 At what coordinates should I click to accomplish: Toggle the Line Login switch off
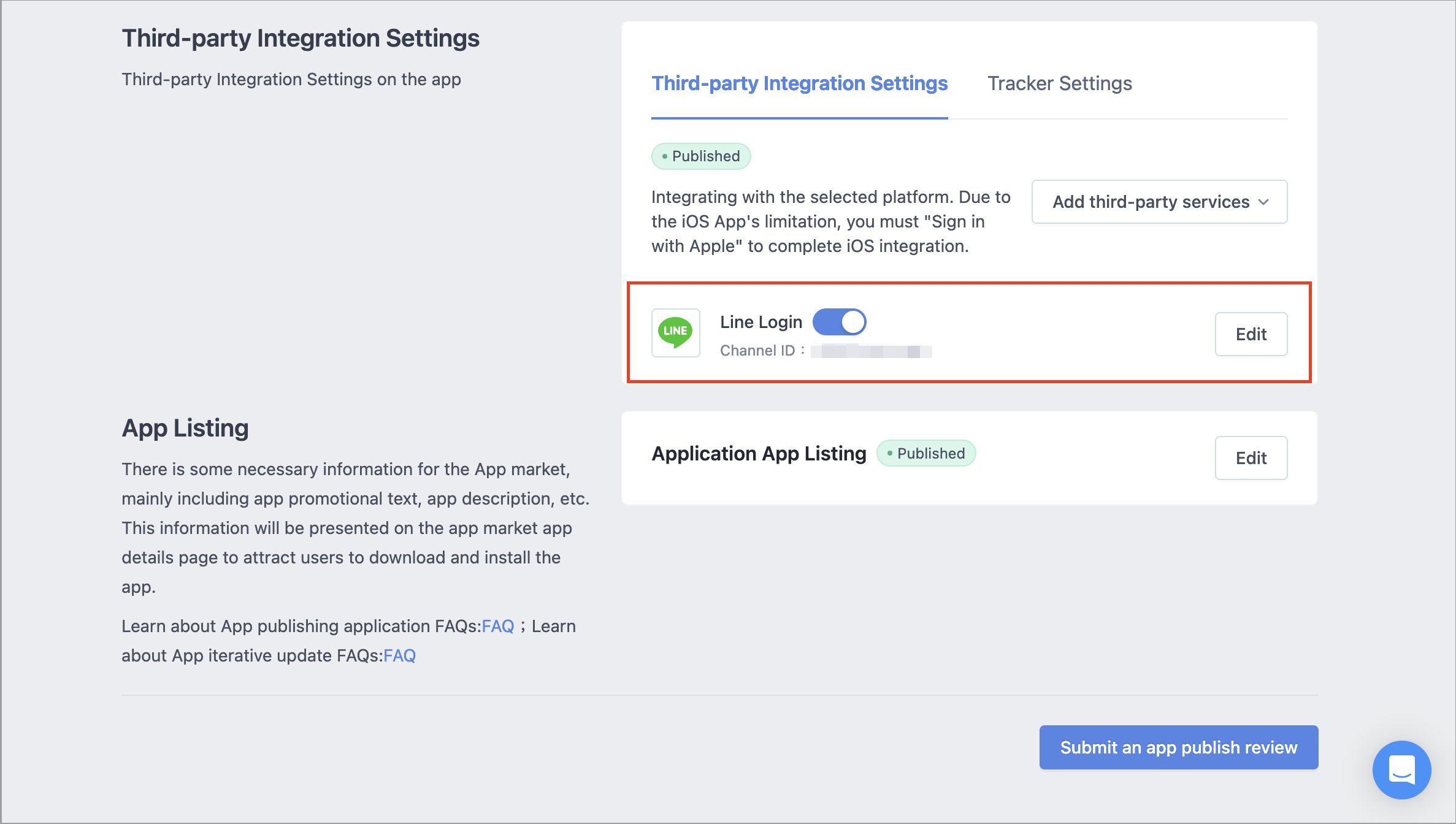click(x=839, y=322)
